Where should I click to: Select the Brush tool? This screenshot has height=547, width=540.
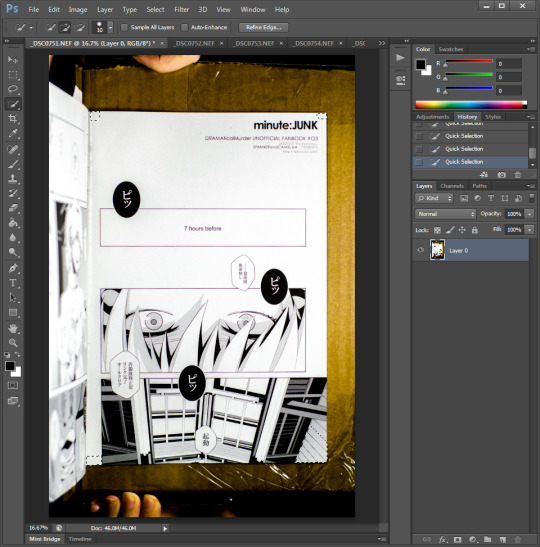(x=13, y=164)
